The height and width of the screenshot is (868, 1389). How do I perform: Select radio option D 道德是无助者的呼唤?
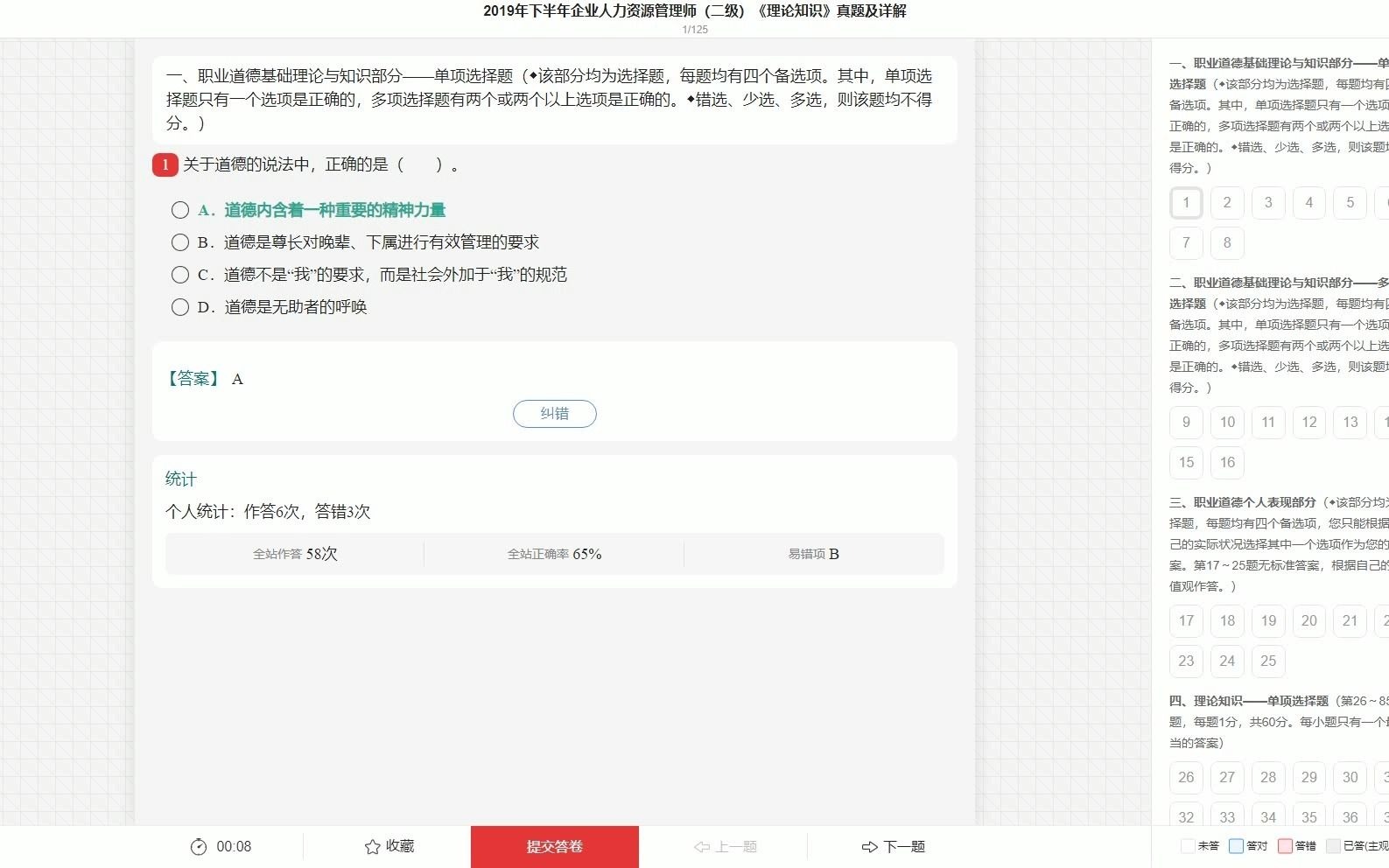point(180,307)
